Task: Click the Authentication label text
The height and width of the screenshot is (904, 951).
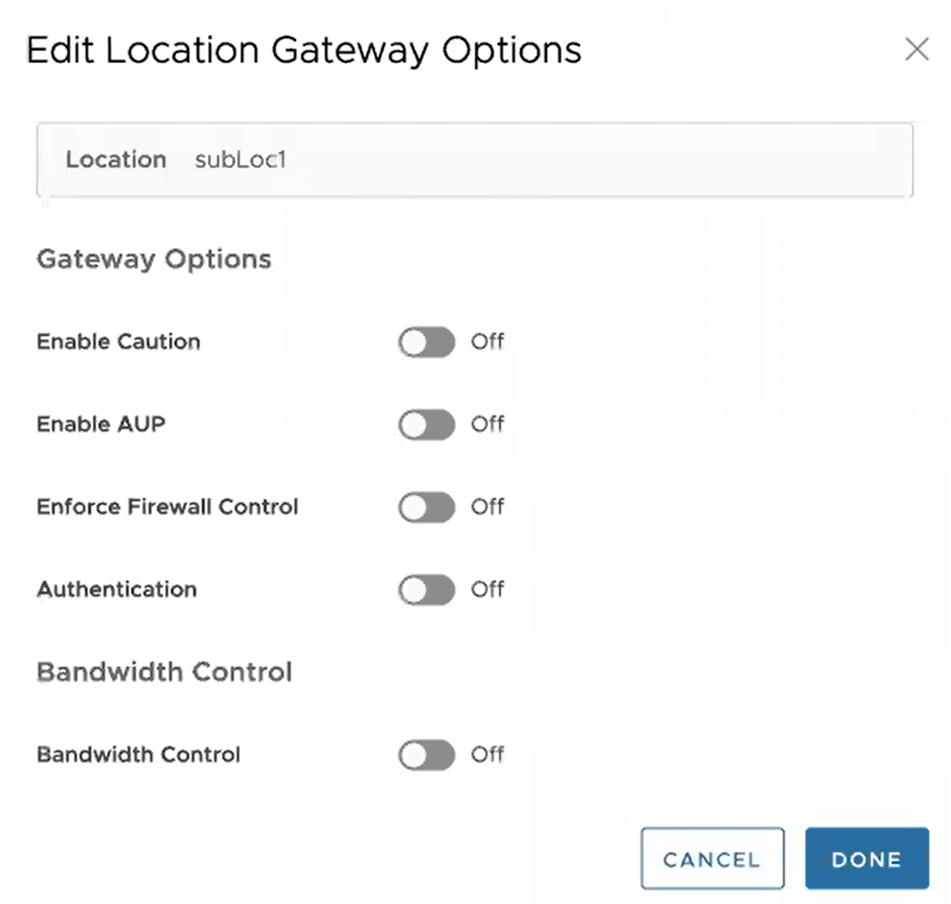Action: [116, 590]
